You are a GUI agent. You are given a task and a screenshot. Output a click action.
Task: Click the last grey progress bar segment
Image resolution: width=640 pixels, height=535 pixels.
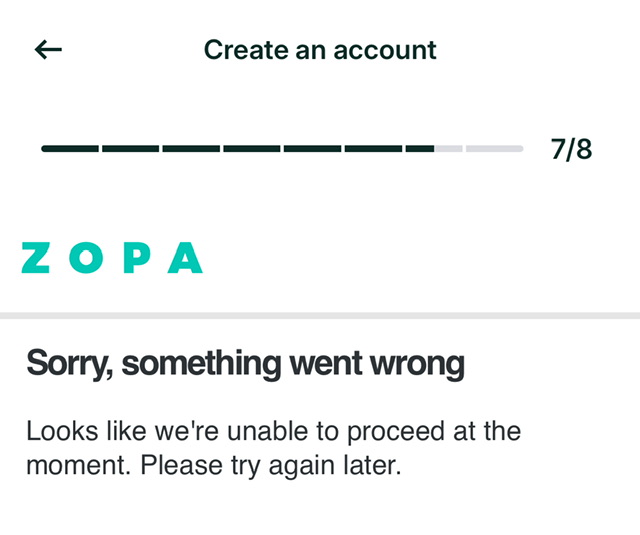(x=495, y=149)
